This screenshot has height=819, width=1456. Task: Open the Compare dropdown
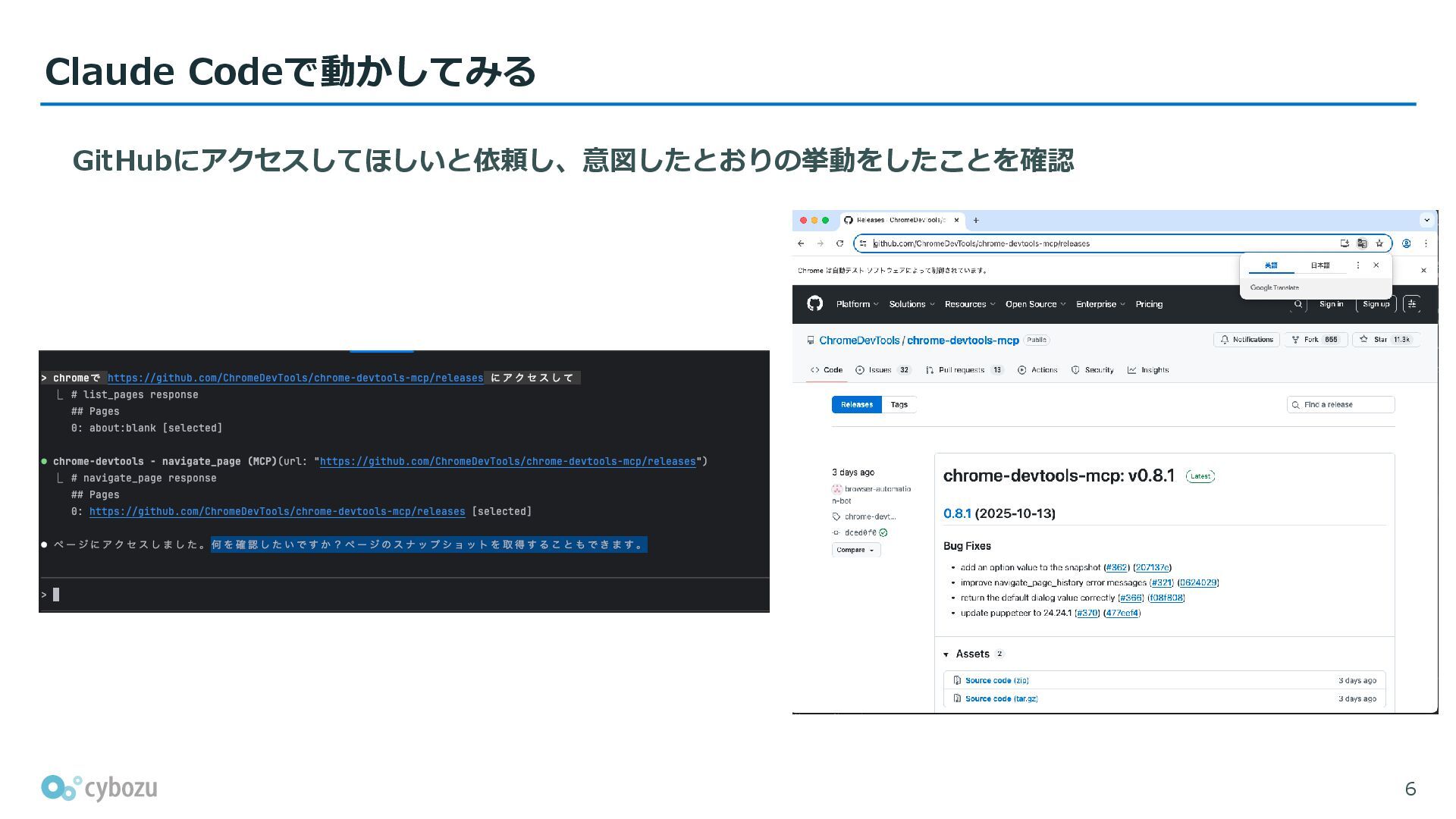coord(855,550)
